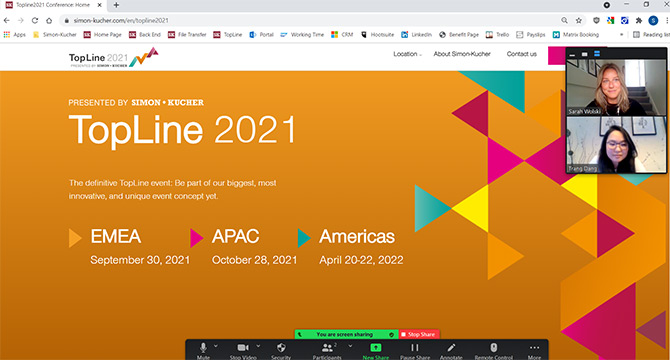Open the Apps bookmarks shortcut
The width and height of the screenshot is (670, 360).
15,35
